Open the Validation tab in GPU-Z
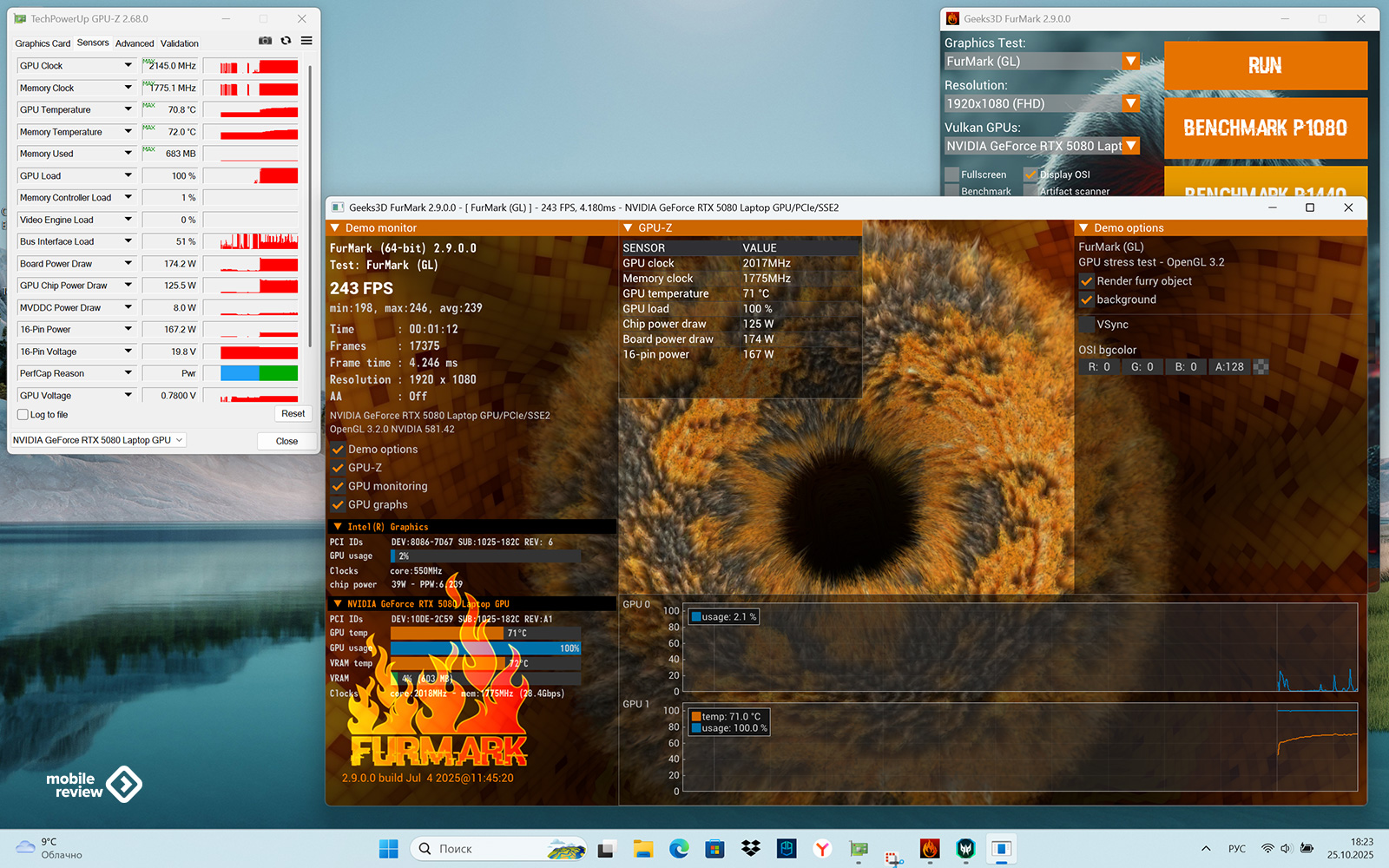Viewport: 1389px width, 868px height. [179, 43]
